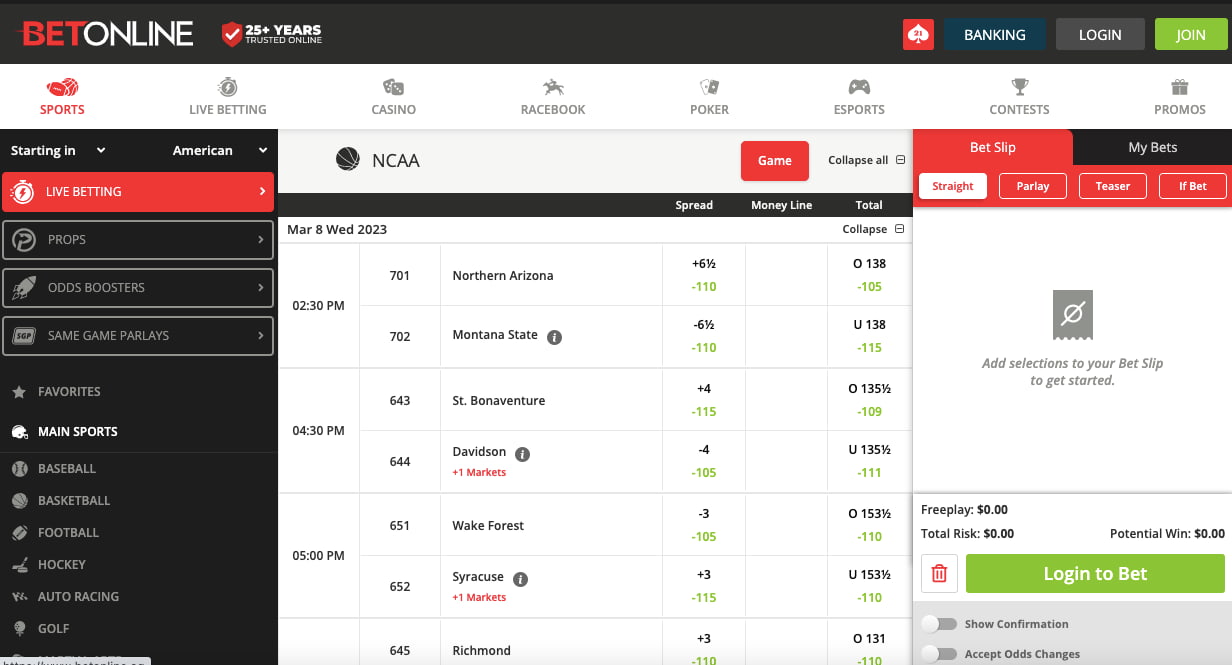Open the Poker cards icon
This screenshot has width=1232, height=665.
(709, 87)
